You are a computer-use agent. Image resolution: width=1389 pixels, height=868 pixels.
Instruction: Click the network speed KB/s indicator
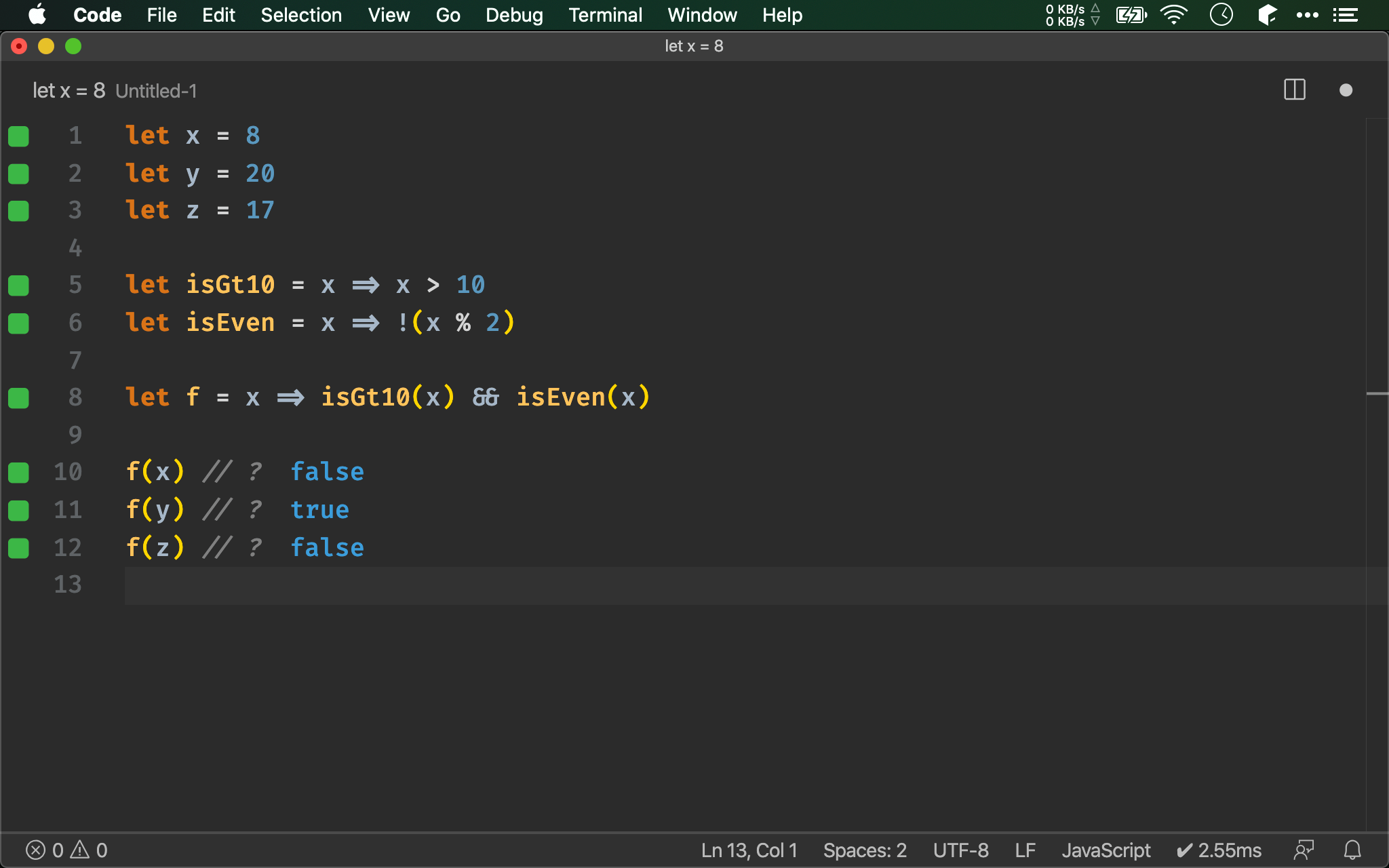tap(1072, 15)
